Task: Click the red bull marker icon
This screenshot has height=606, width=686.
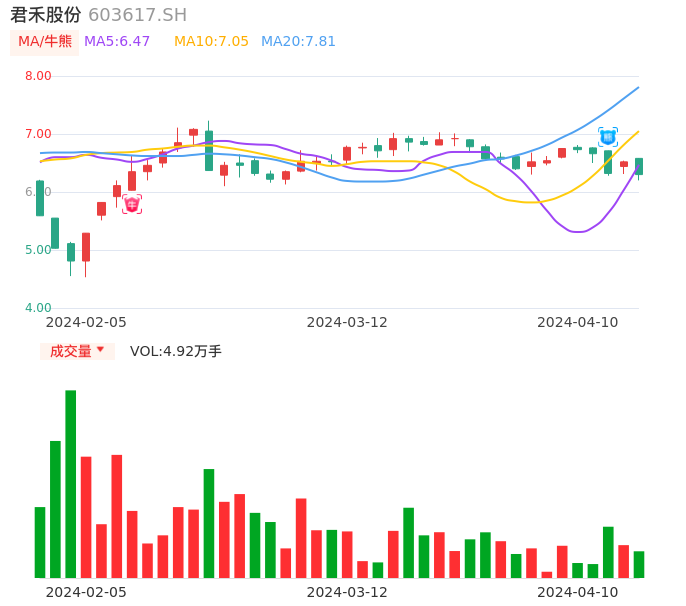Action: pyautogui.click(x=132, y=204)
